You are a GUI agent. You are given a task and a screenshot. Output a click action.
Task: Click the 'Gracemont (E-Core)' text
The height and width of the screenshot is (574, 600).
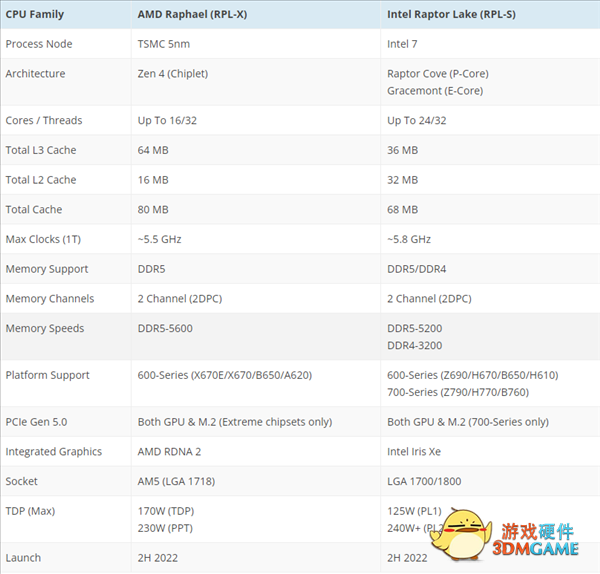[x=435, y=91]
